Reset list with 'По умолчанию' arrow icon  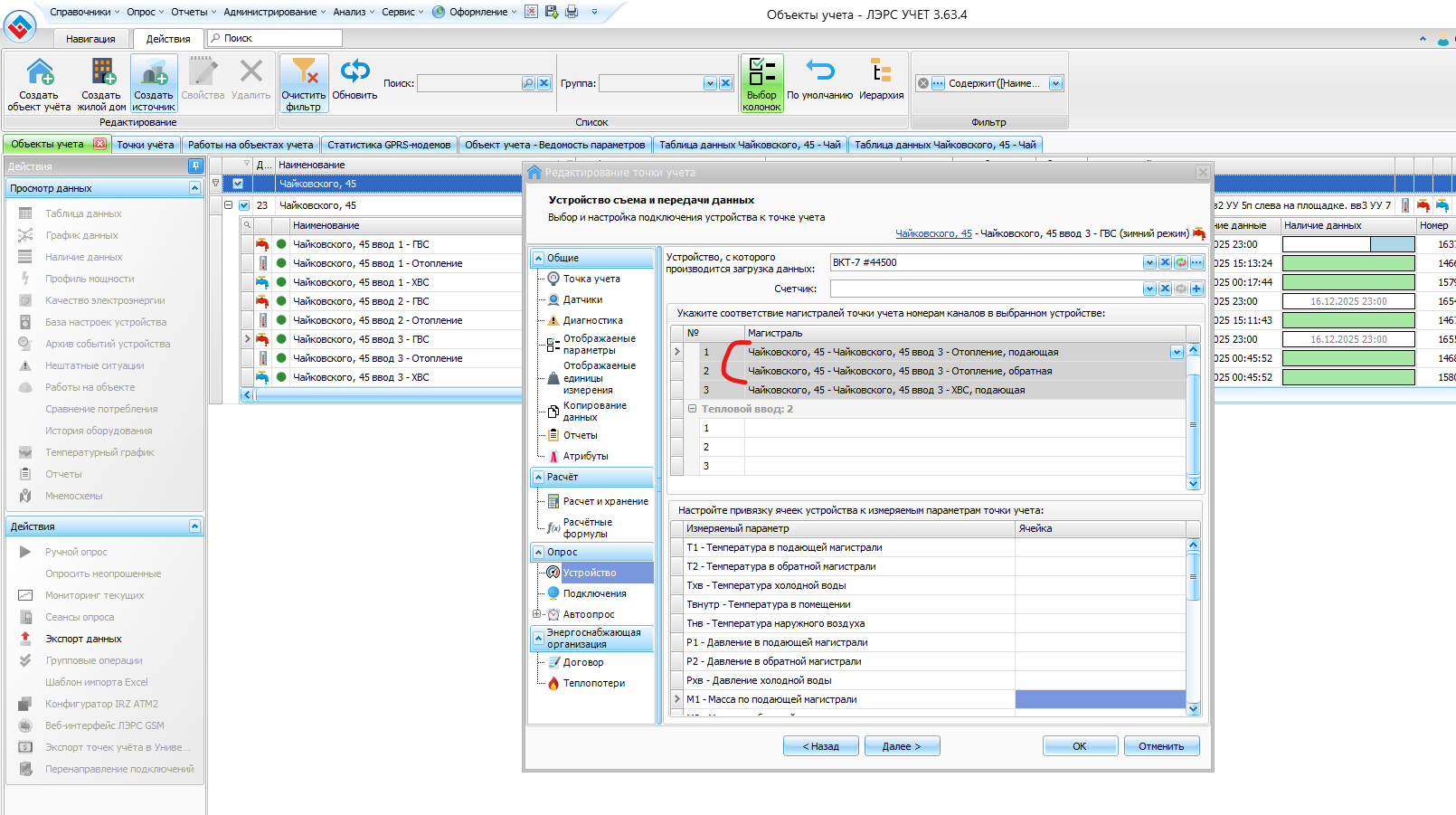[819, 72]
